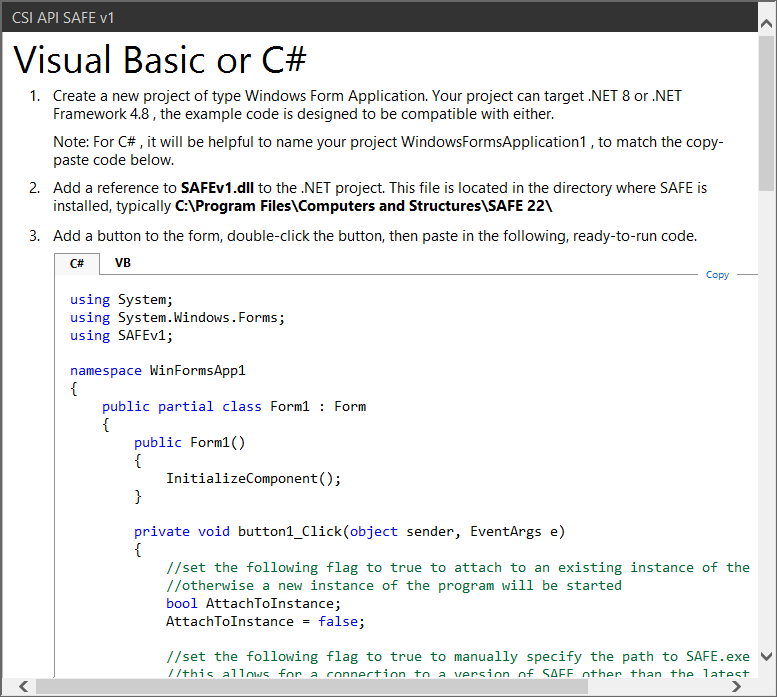Copy the example code using Copy link
Viewport: 777px width, 697px height.
pyautogui.click(x=717, y=275)
